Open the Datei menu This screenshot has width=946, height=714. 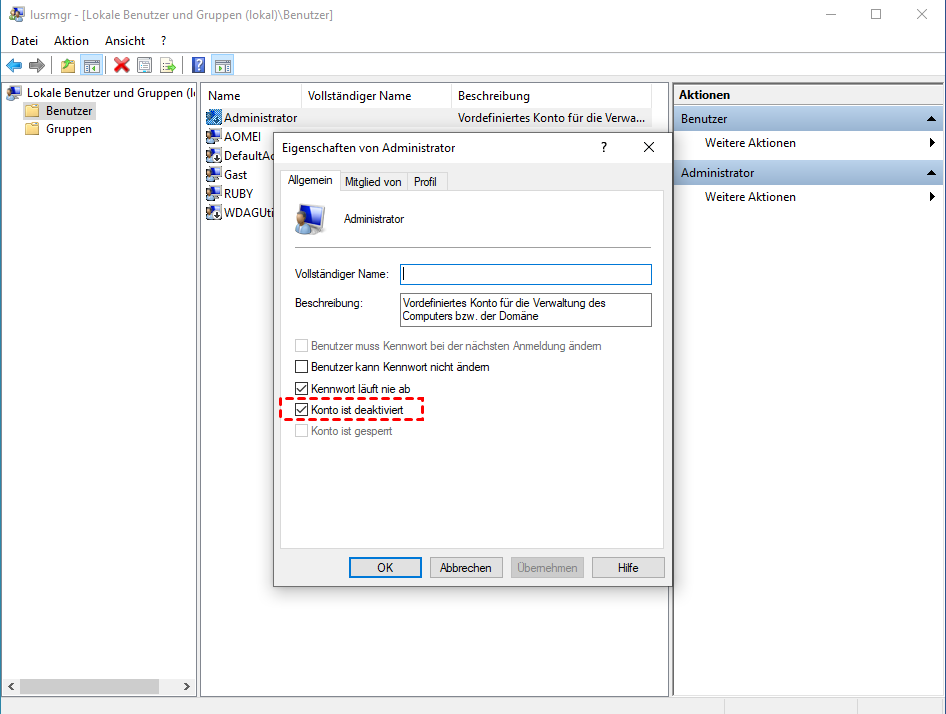[x=24, y=40]
